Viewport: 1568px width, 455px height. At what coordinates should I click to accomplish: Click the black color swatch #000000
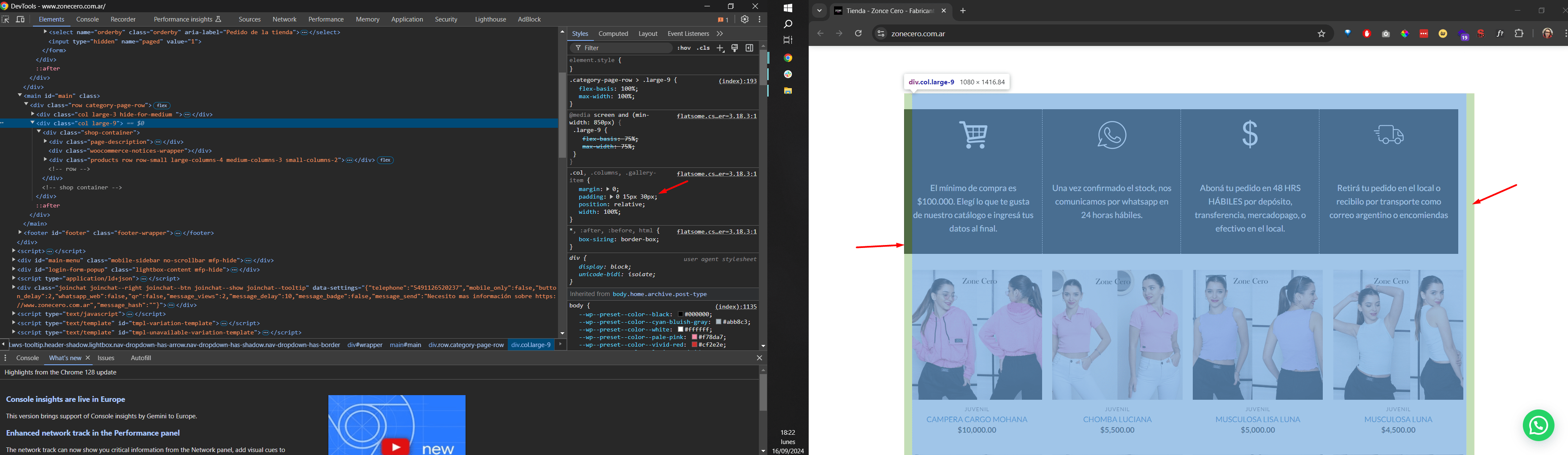pyautogui.click(x=680, y=315)
